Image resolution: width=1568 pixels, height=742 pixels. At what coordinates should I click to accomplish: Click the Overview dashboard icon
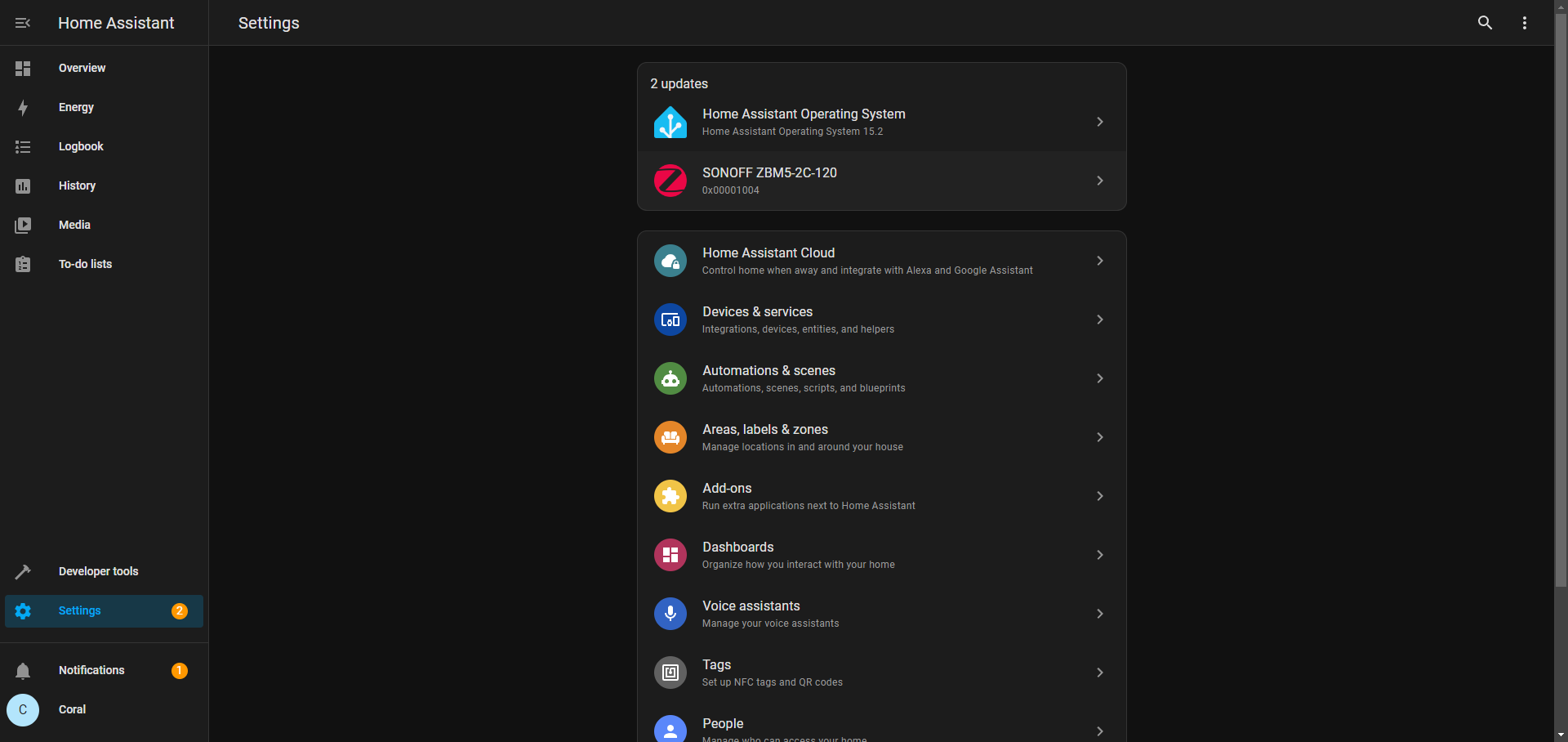pos(23,69)
